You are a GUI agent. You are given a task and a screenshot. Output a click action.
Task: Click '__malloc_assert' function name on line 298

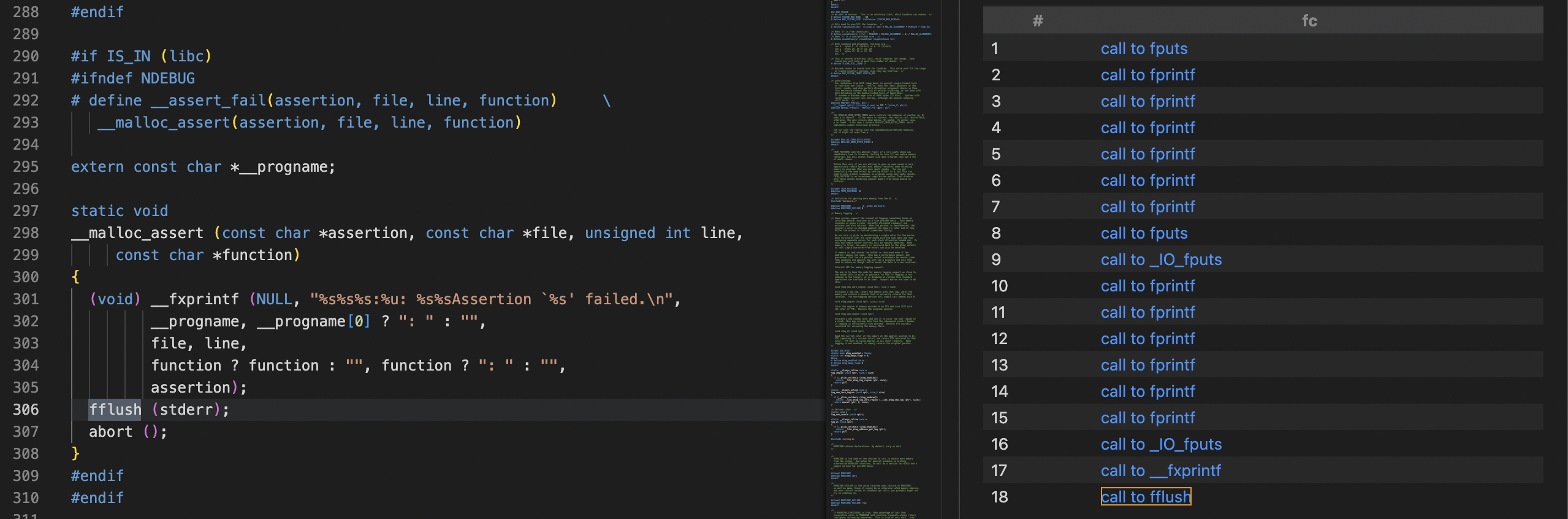tap(137, 233)
